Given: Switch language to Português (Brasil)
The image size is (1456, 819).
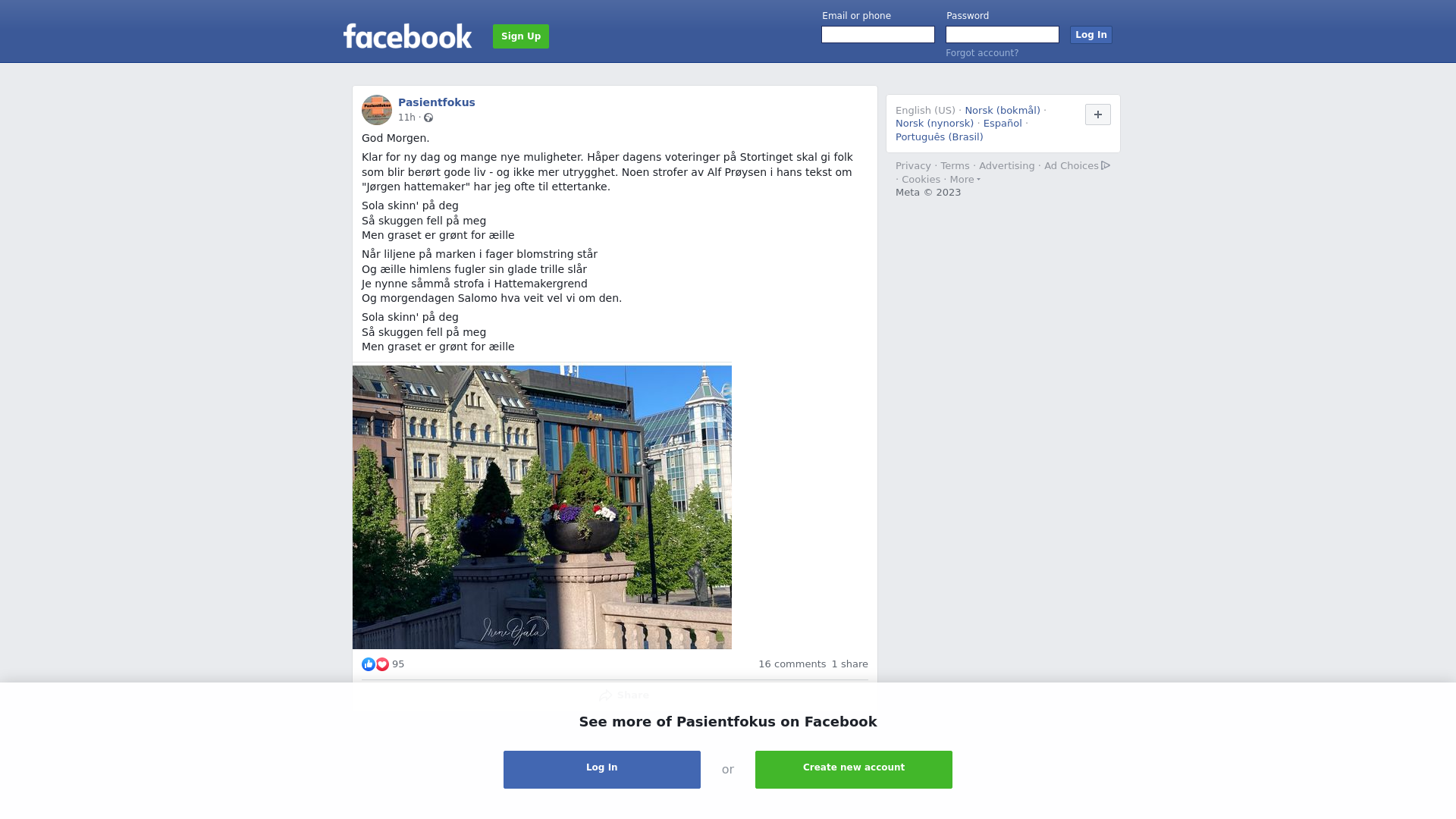Looking at the screenshot, I should pyautogui.click(x=940, y=137).
